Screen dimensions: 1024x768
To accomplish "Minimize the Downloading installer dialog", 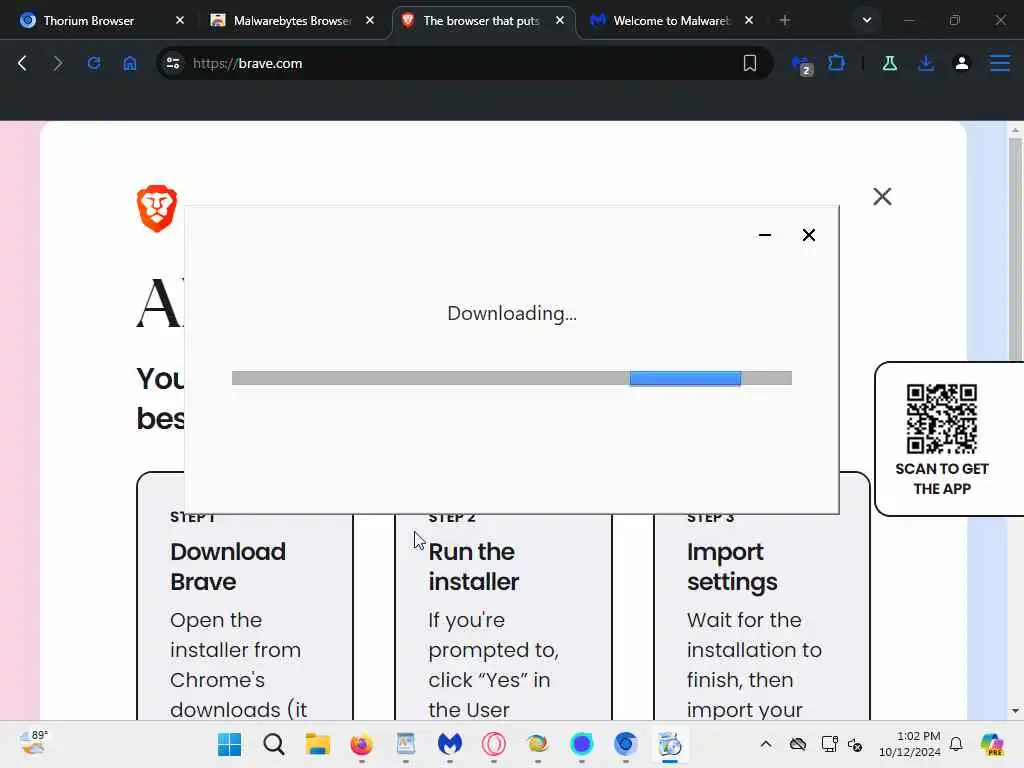I will (x=765, y=235).
